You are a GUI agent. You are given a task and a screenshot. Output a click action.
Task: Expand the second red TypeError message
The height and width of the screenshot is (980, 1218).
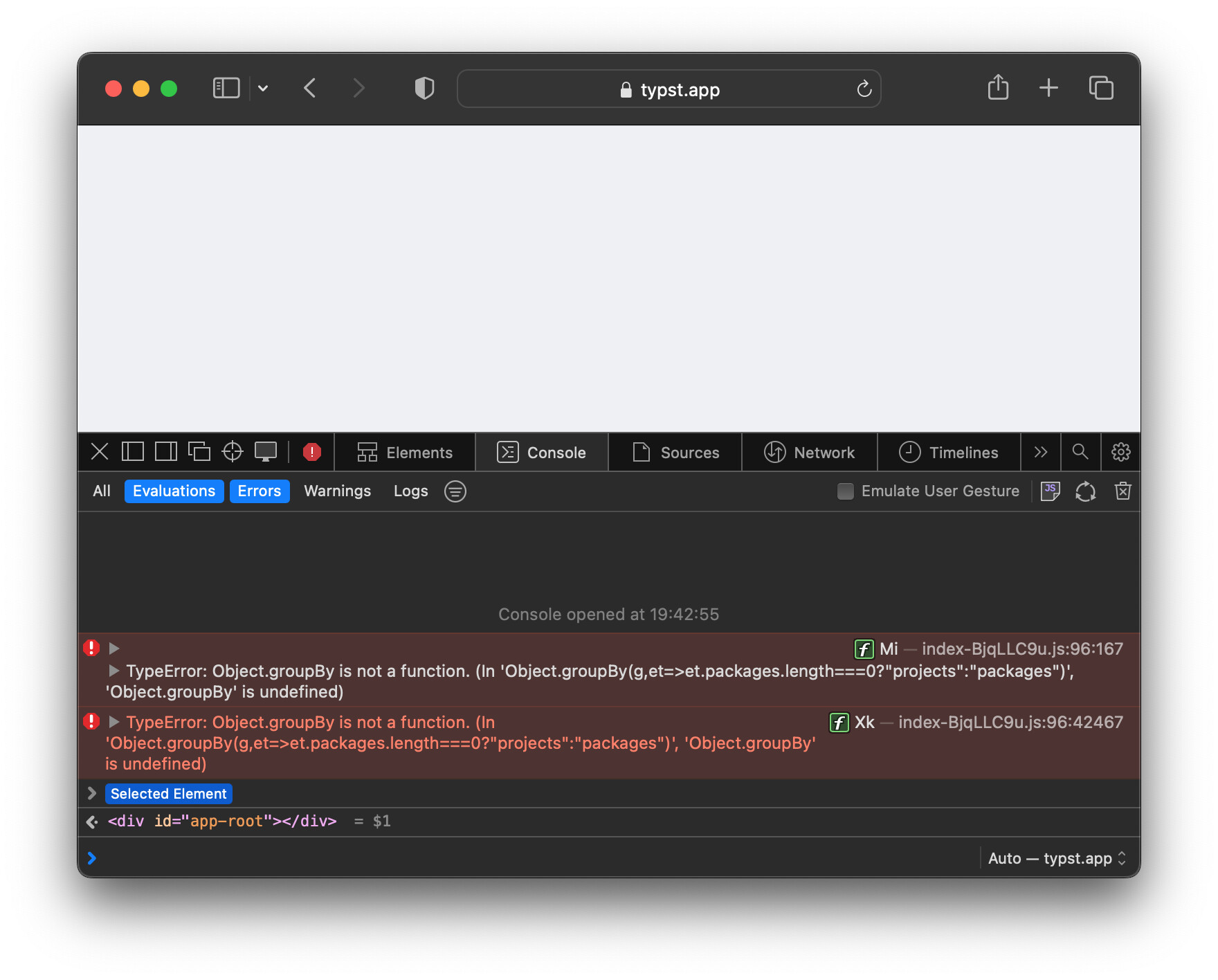click(114, 722)
